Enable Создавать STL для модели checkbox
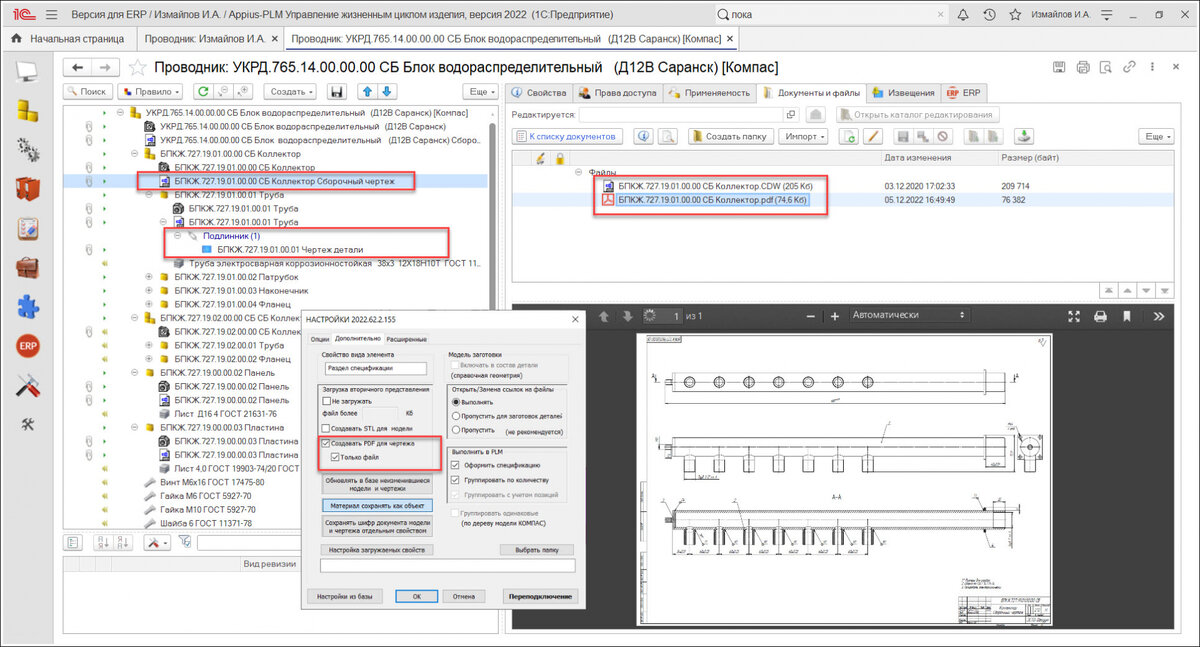This screenshot has height=647, width=1200. (x=326, y=428)
